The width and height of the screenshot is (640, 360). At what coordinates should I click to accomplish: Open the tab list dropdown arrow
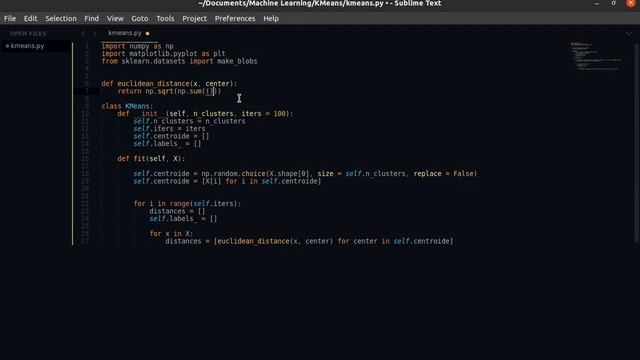629,33
